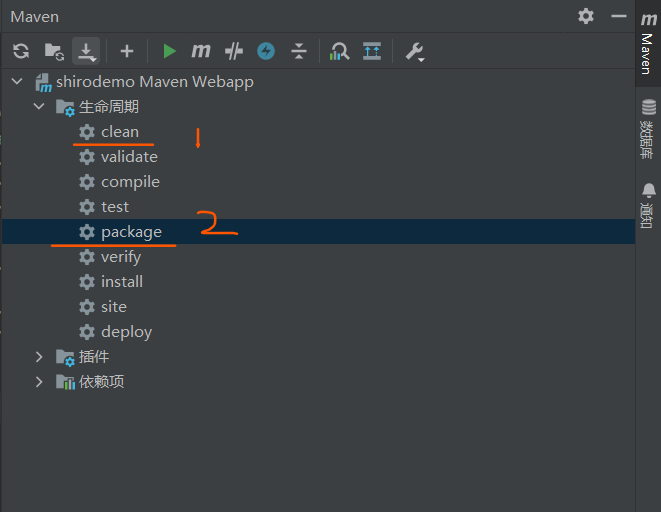The height and width of the screenshot is (512, 661).
Task: Expand the 依赖项 (dependencies) node
Action: [39, 382]
